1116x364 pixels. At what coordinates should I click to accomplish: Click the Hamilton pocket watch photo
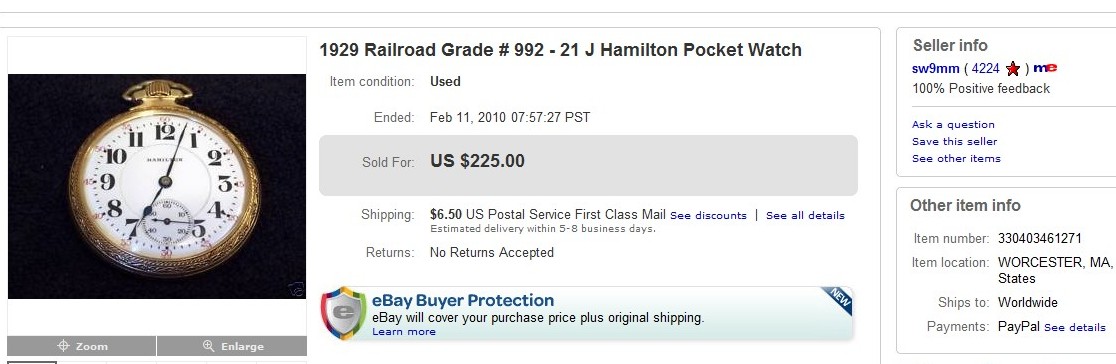pyautogui.click(x=157, y=186)
